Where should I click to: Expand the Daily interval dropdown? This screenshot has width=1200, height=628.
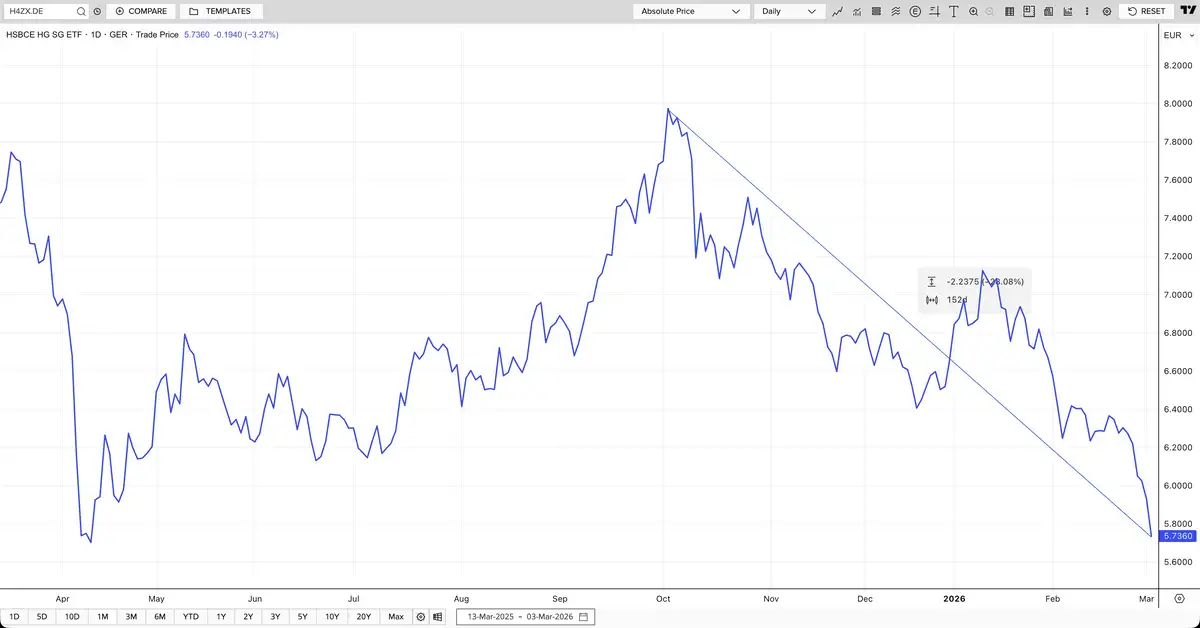[790, 11]
